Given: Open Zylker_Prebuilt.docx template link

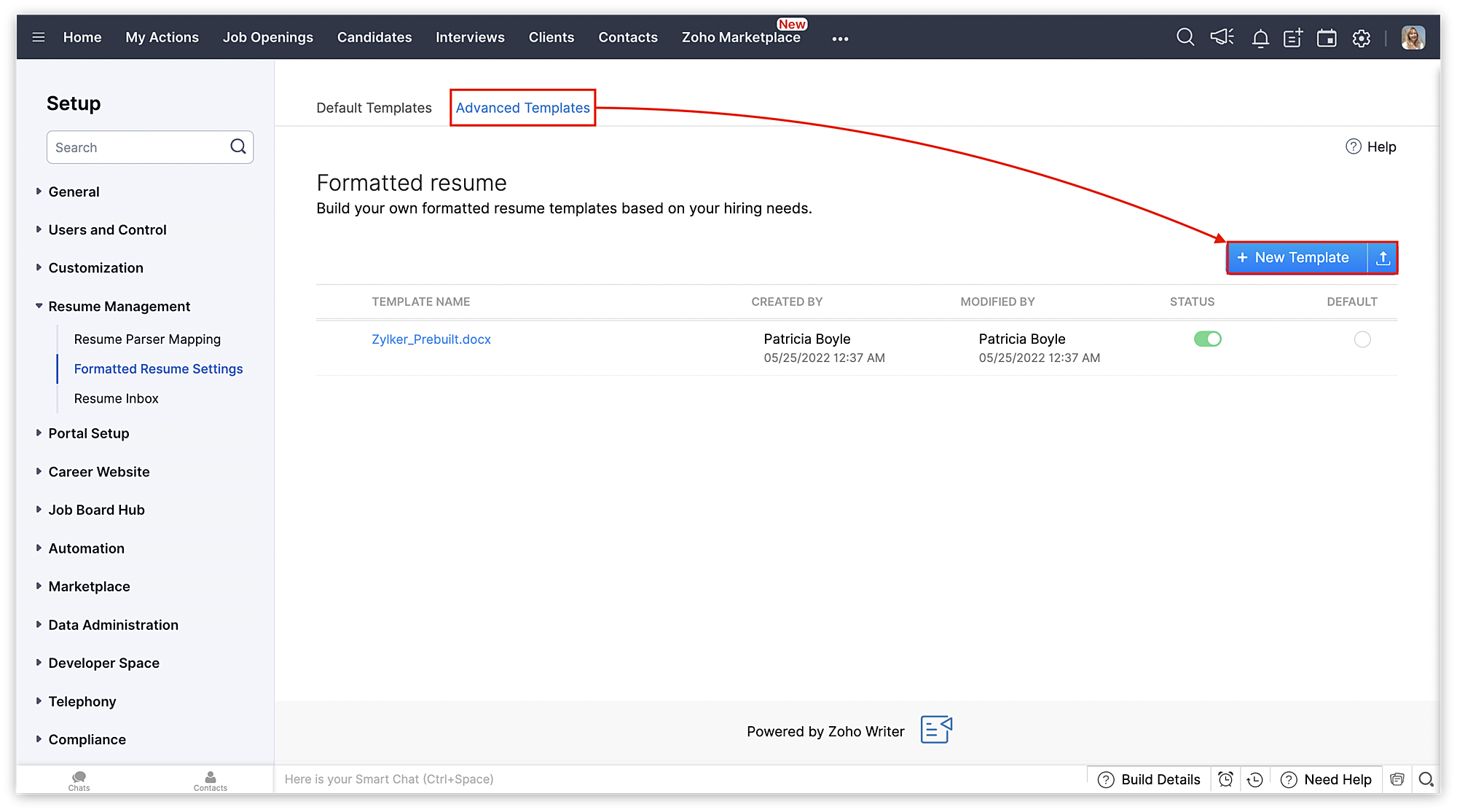Looking at the screenshot, I should (x=431, y=339).
